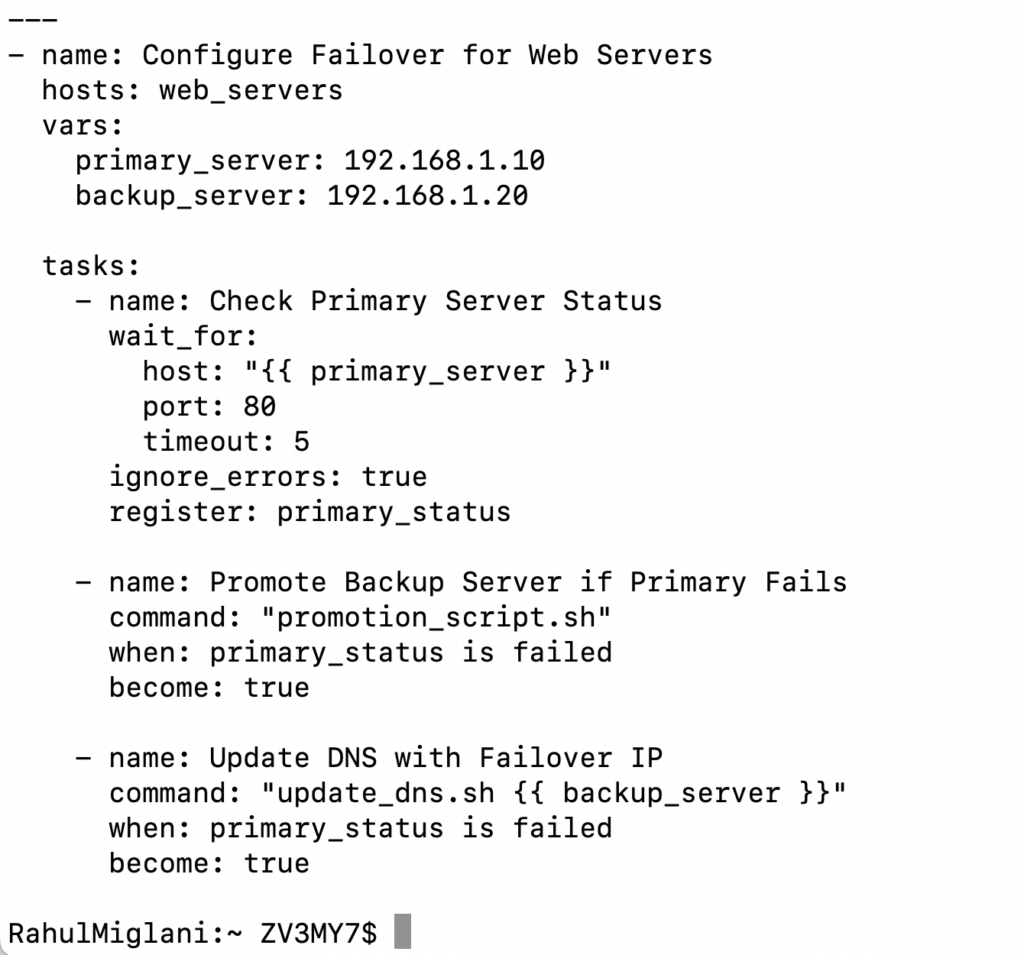Click the 'hosts: web_servers' line
The height and width of the screenshot is (955, 1024).
[x=192, y=90]
